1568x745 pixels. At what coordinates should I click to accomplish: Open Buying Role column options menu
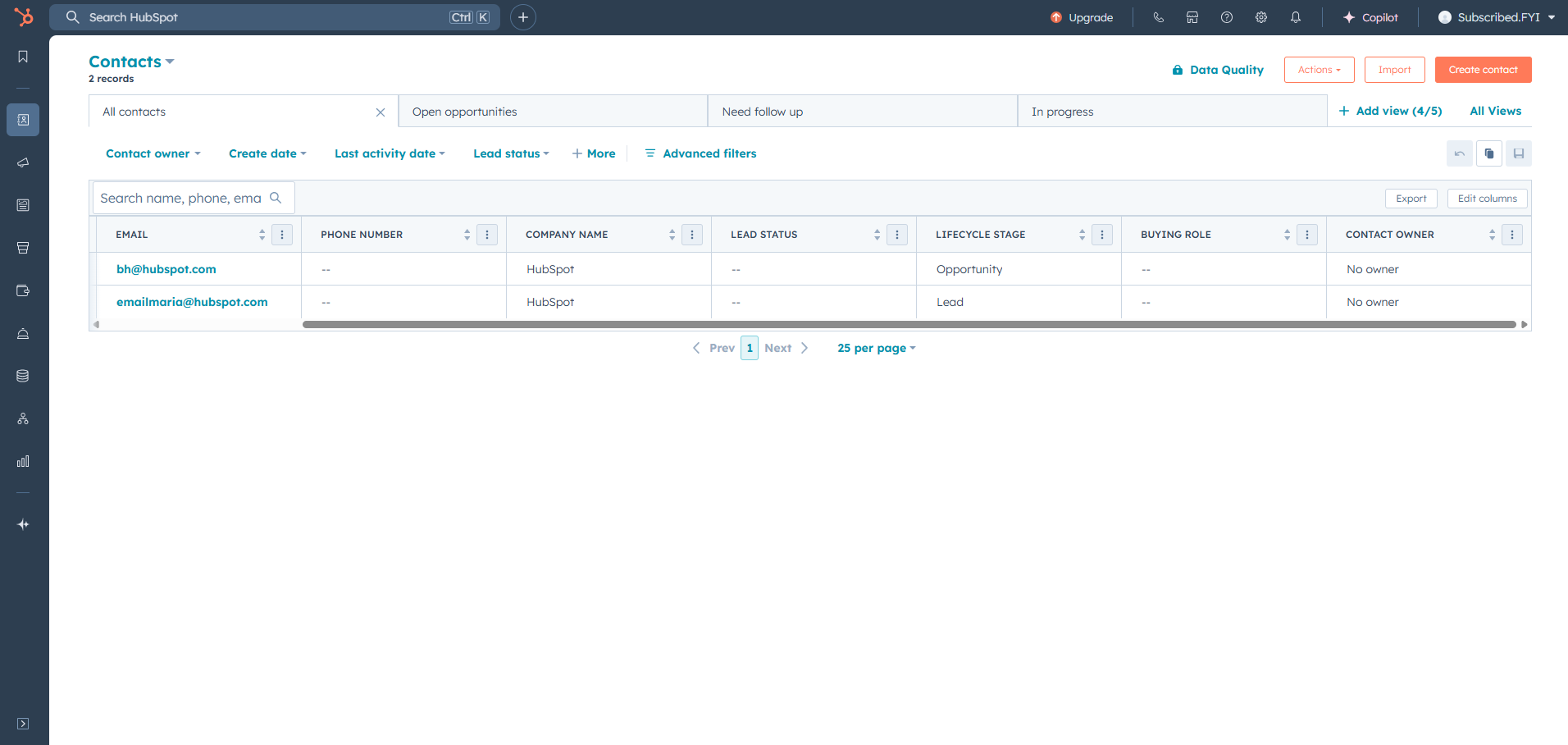1307,235
